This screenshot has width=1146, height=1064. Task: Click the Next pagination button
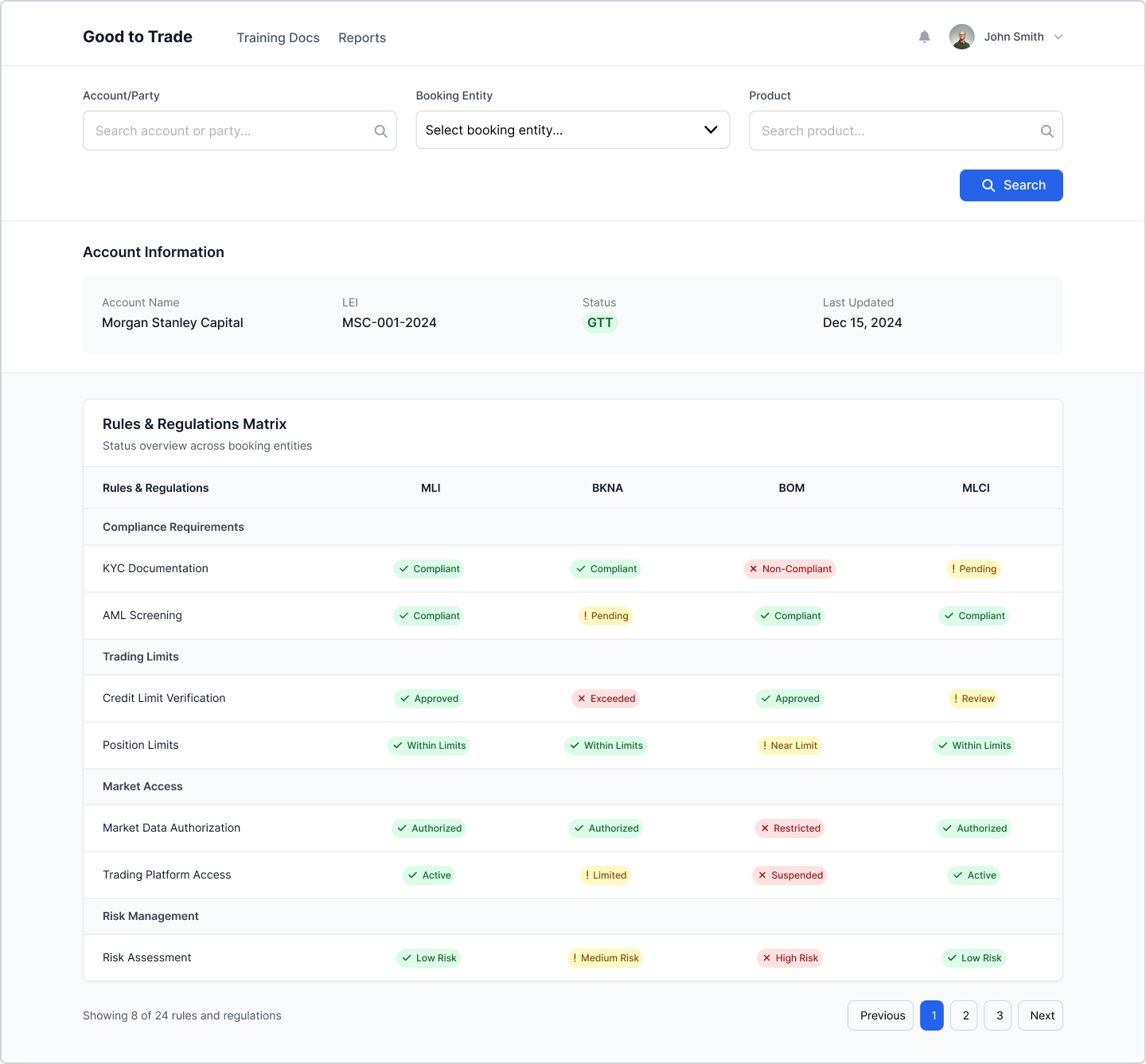1041,1015
